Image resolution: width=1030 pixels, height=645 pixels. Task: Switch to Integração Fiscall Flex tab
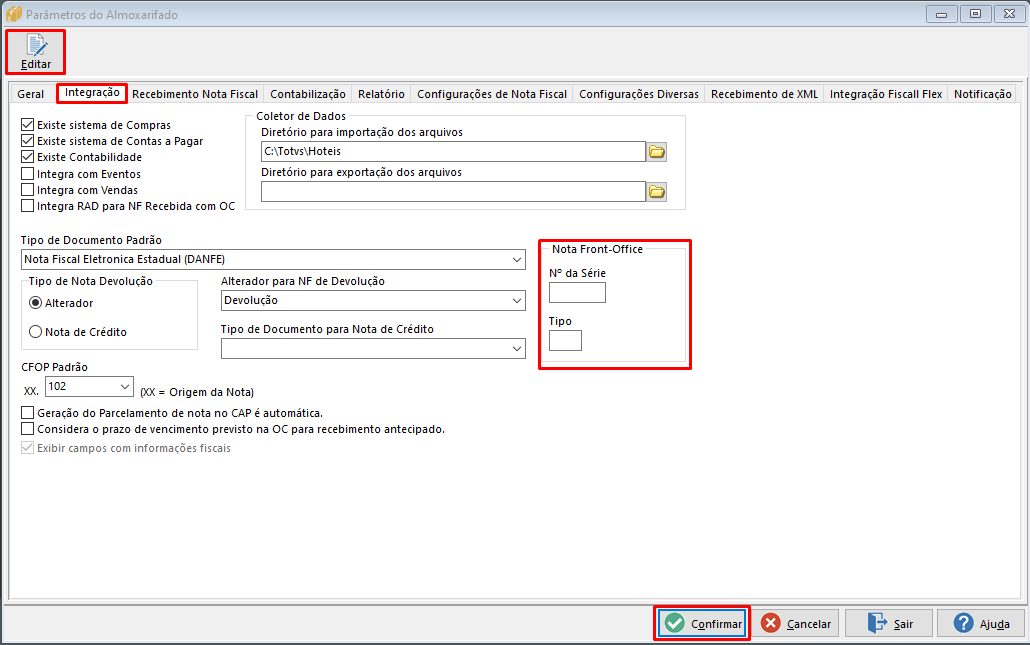pyautogui.click(x=886, y=94)
